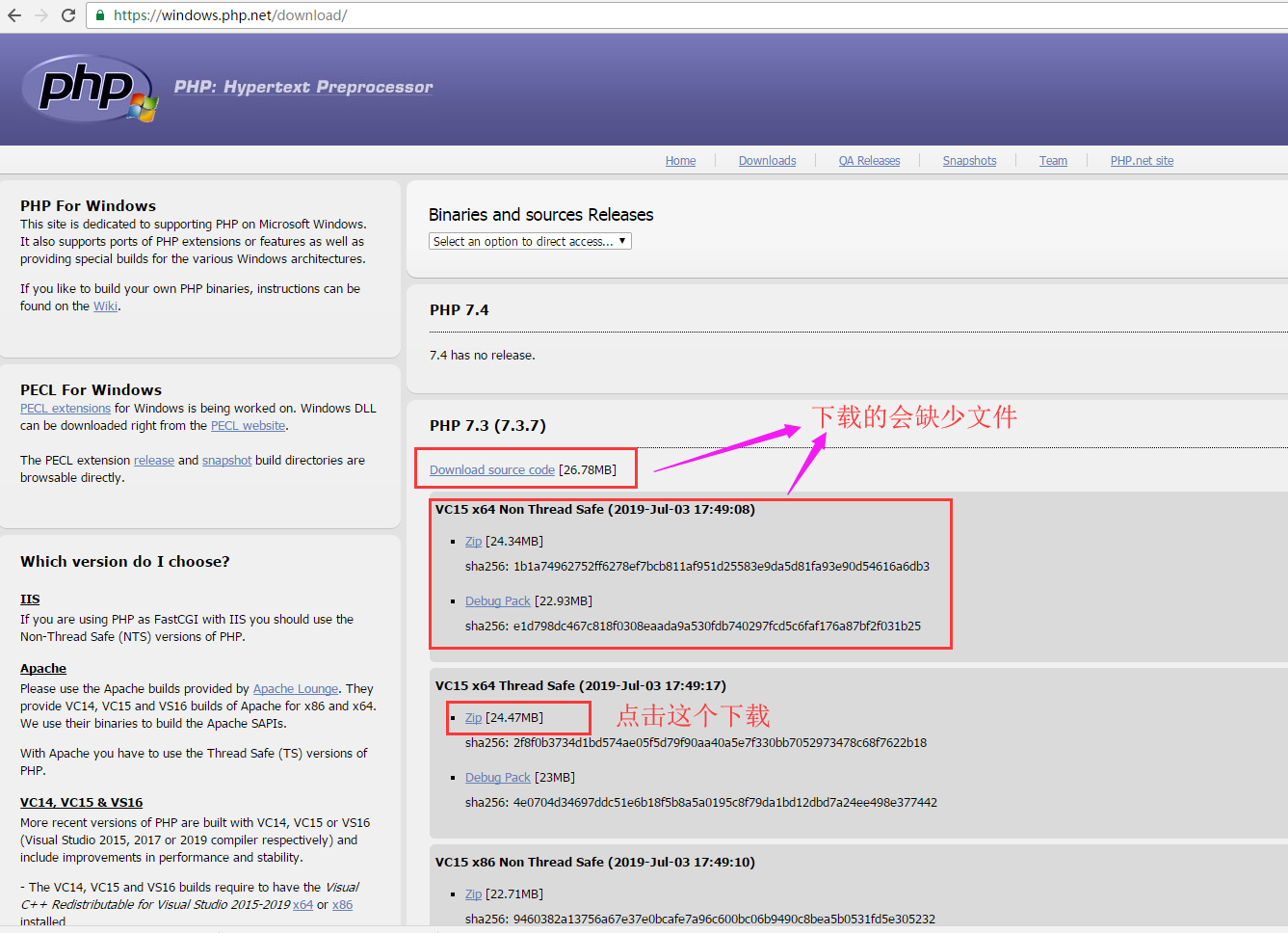The width and height of the screenshot is (1288, 933).
Task: Click the page reload icon
Action: tap(66, 14)
